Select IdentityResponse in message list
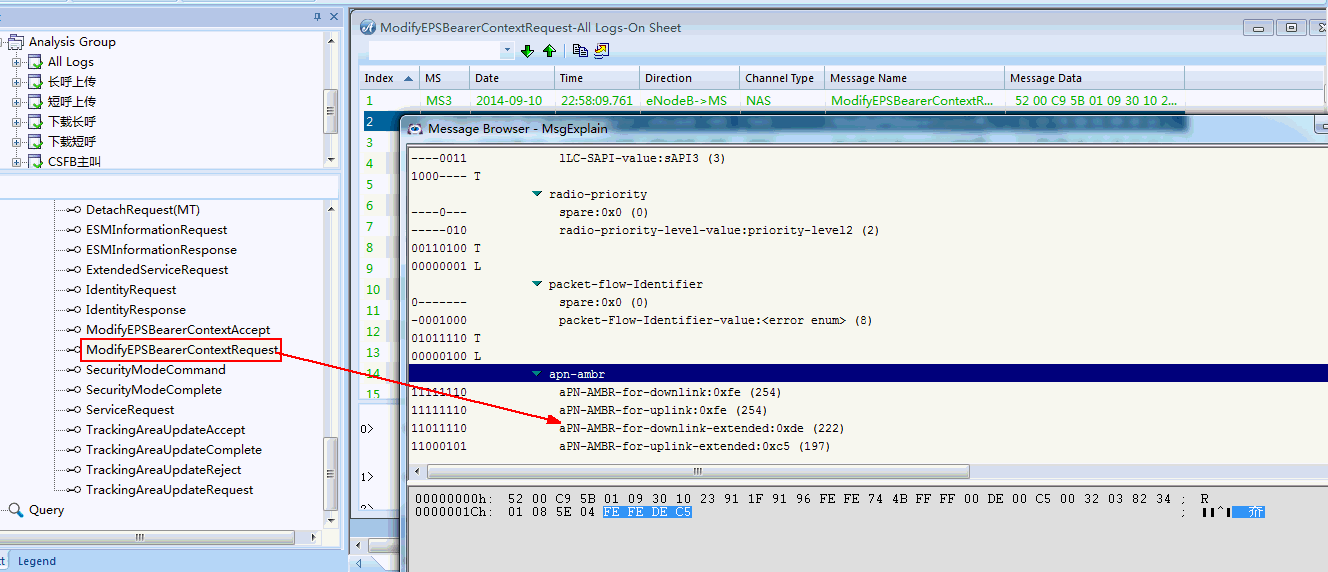1328x572 pixels. tap(136, 310)
